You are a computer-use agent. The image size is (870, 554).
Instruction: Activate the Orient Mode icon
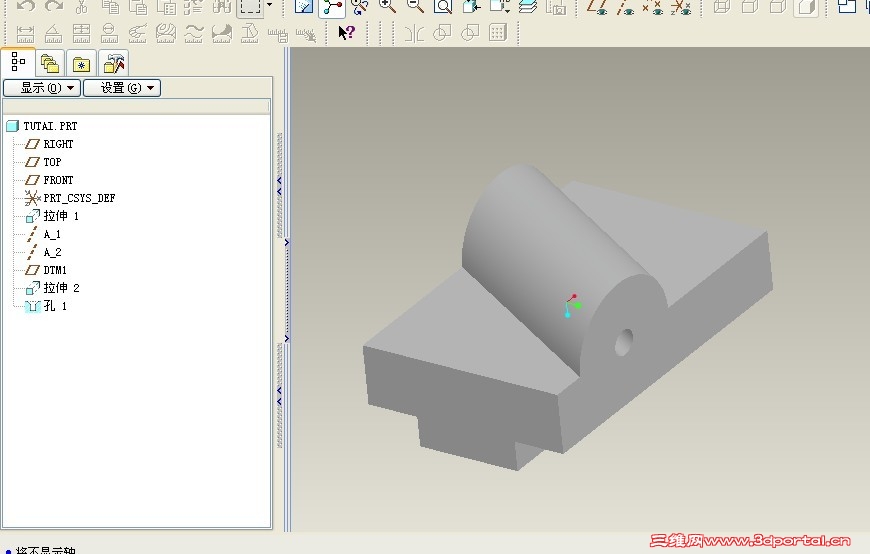[x=360, y=7]
